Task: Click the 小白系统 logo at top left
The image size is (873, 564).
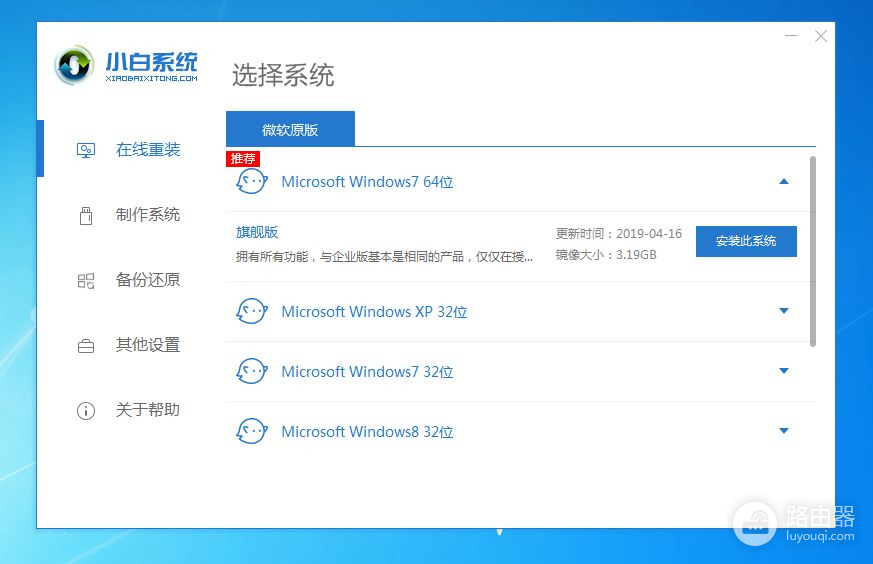Action: point(126,65)
